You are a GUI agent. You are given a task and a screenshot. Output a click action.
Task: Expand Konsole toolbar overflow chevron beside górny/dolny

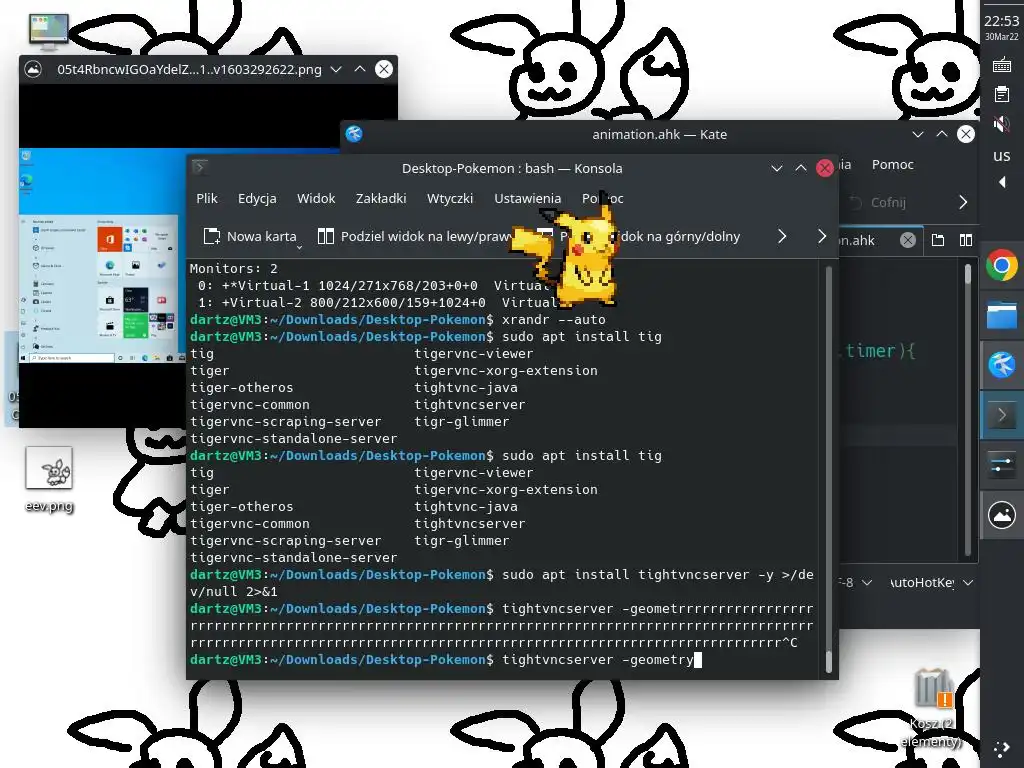782,236
